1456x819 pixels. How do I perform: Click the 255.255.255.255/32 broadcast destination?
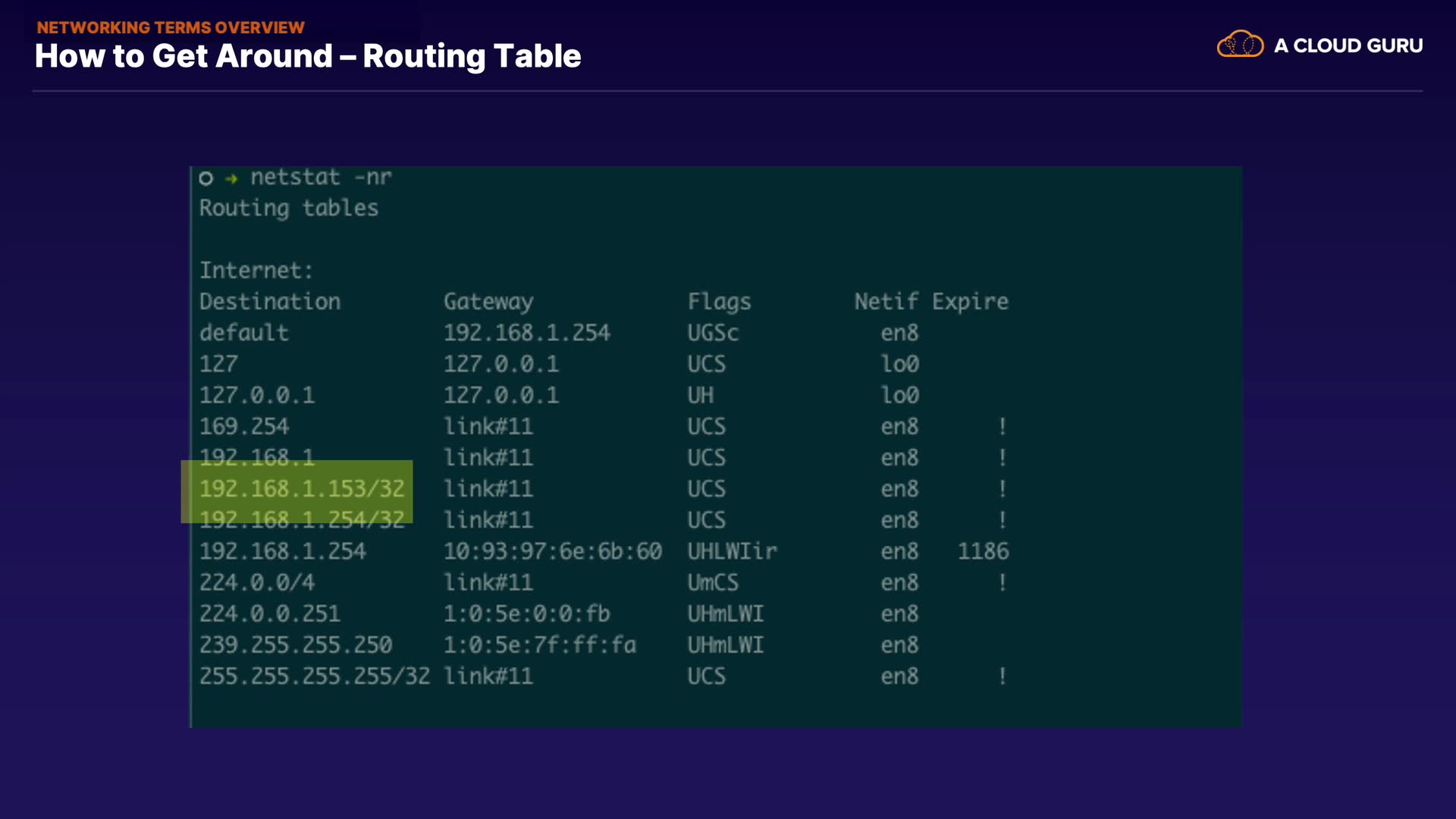314,676
